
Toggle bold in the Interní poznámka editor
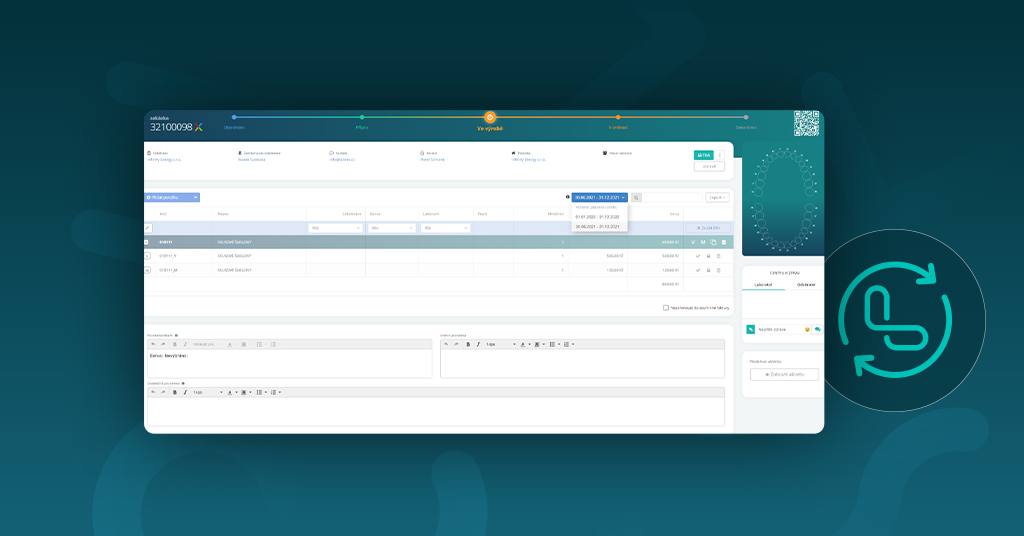tap(468, 344)
